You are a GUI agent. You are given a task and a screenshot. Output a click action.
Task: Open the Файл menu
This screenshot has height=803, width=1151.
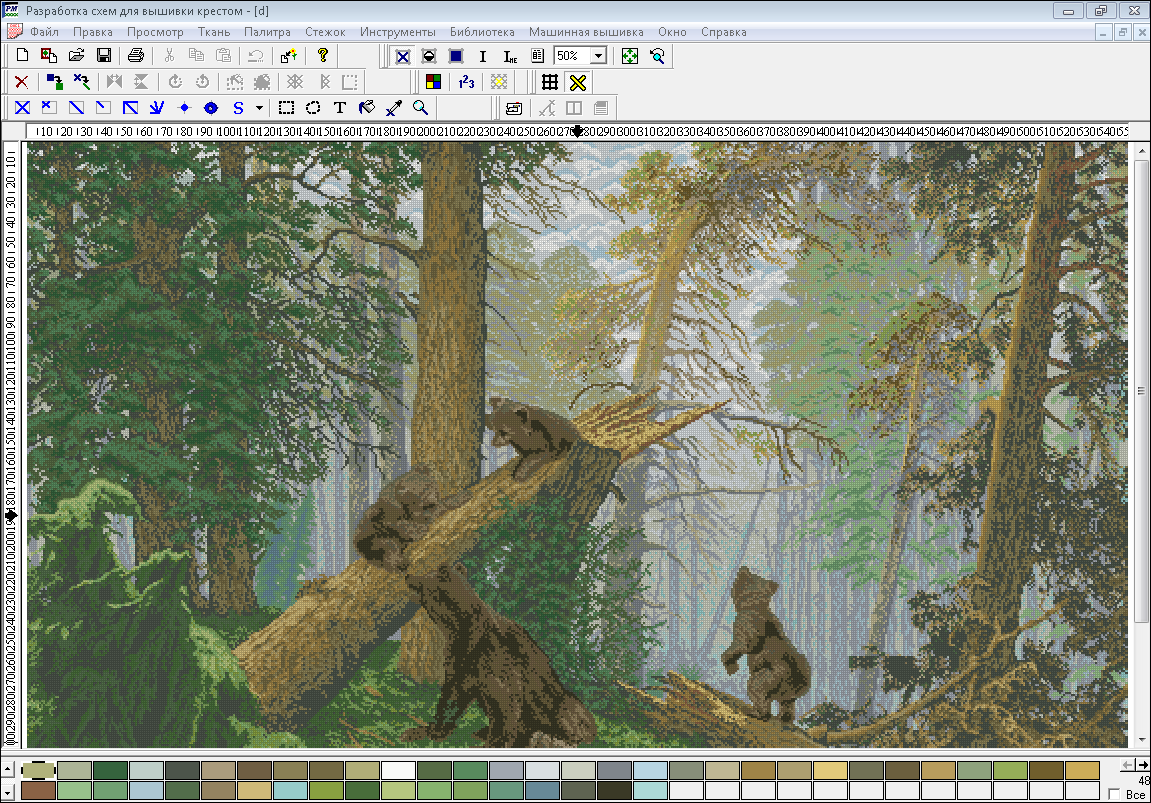pos(44,32)
